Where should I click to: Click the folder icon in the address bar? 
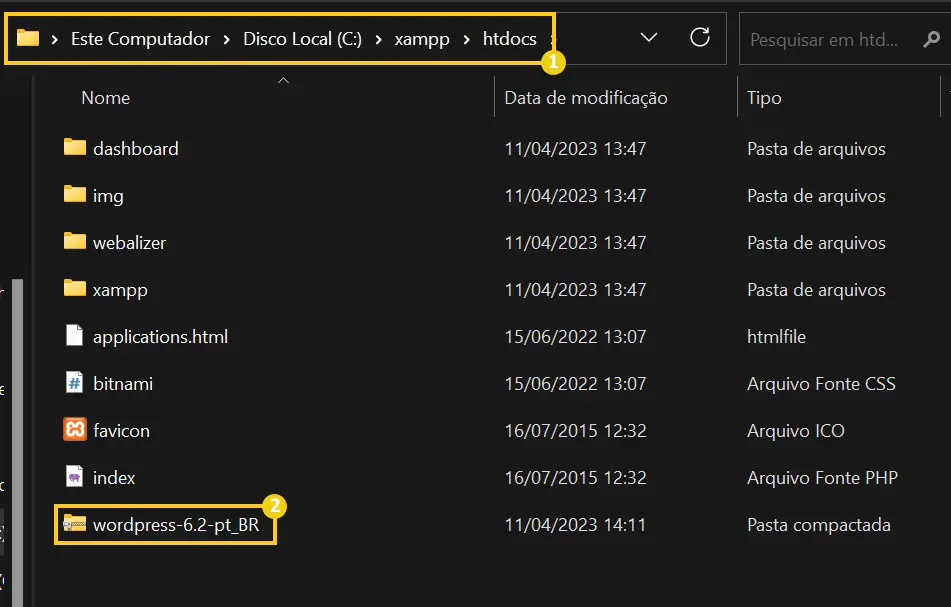[28, 38]
